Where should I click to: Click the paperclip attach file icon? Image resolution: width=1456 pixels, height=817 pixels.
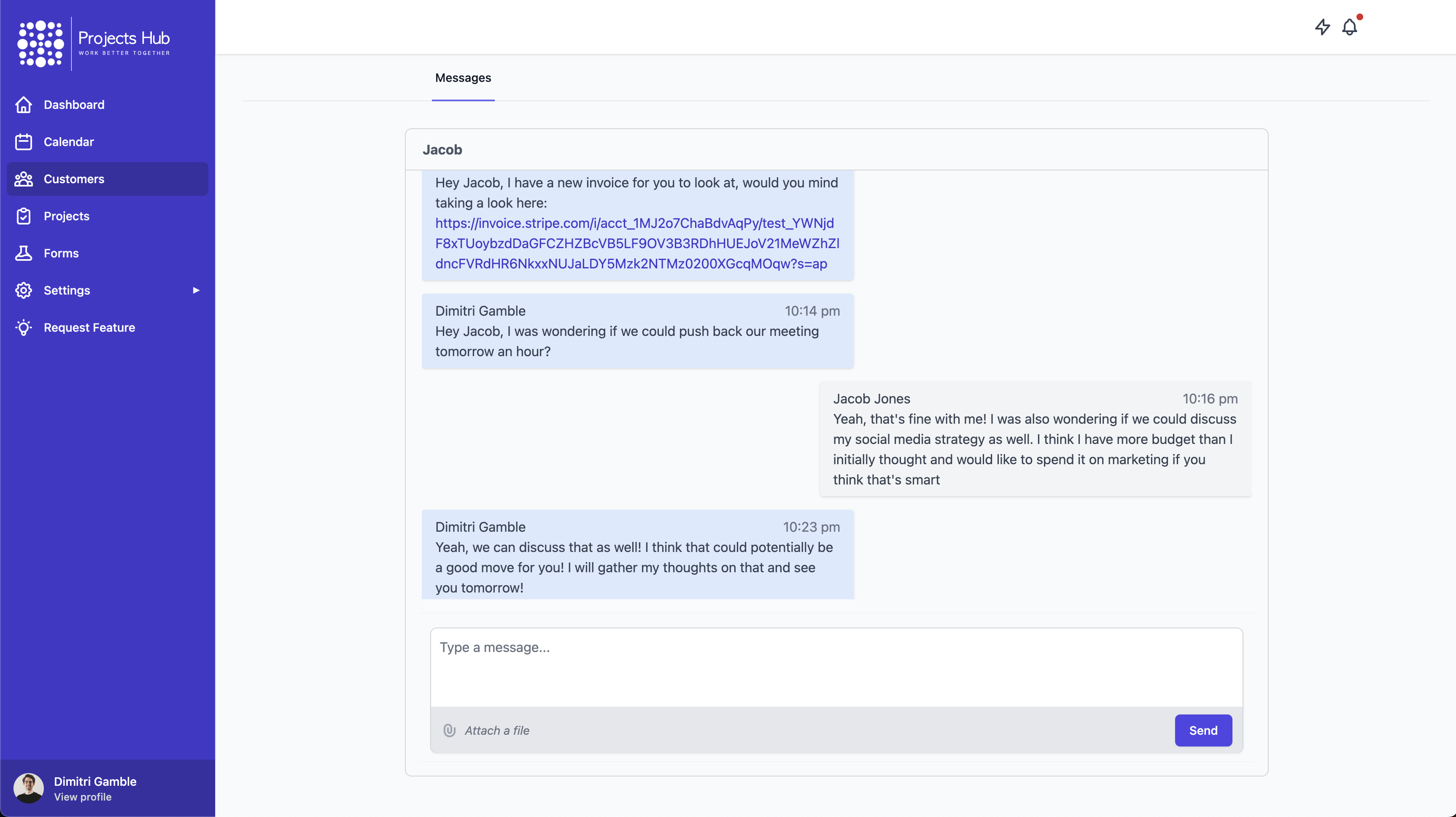(x=449, y=730)
